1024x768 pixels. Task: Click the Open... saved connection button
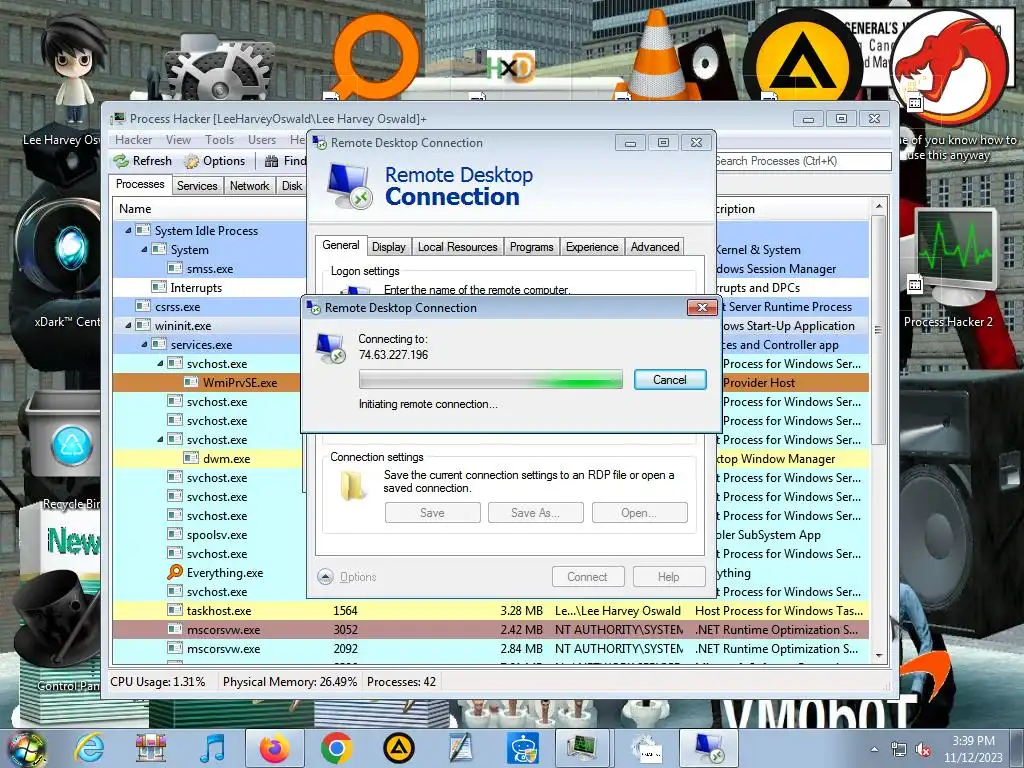[639, 513]
